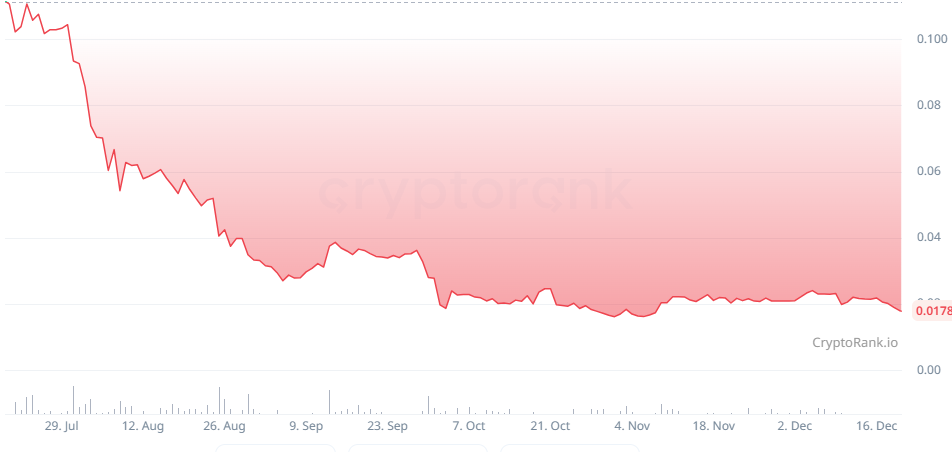Click the 21. Oct date label
The height and width of the screenshot is (452, 952).
click(550, 426)
